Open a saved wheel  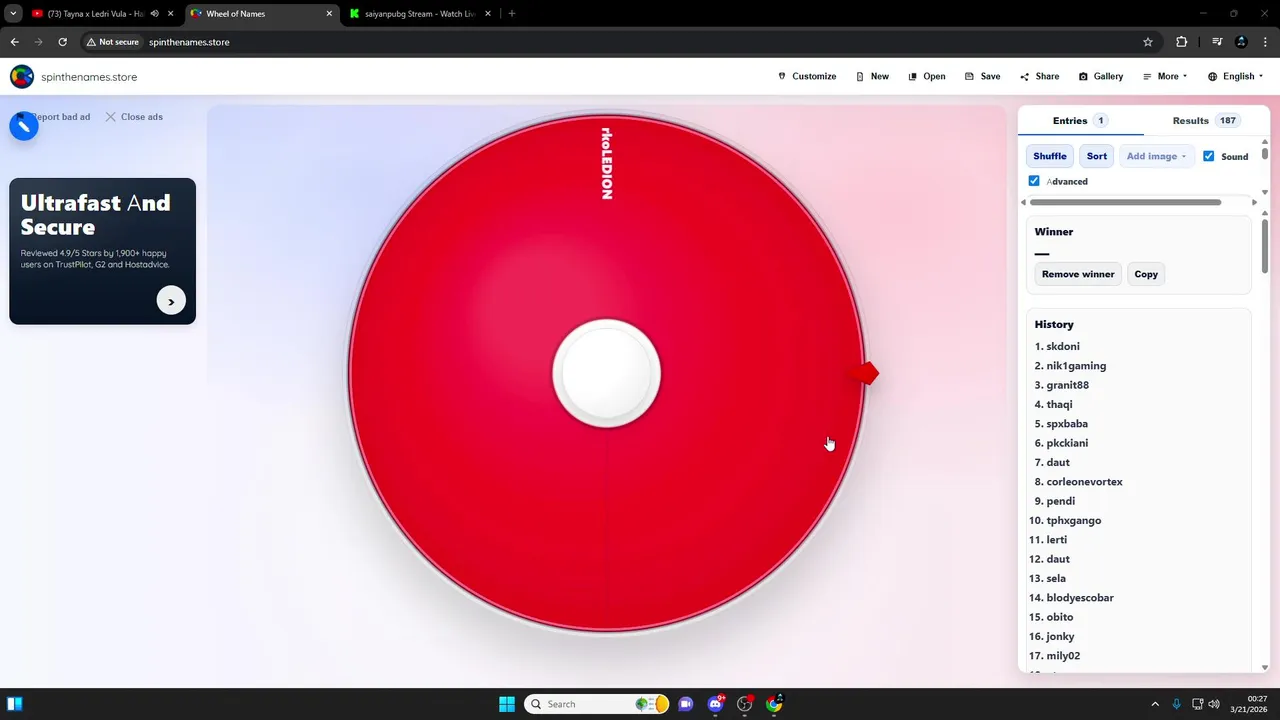[x=927, y=76]
